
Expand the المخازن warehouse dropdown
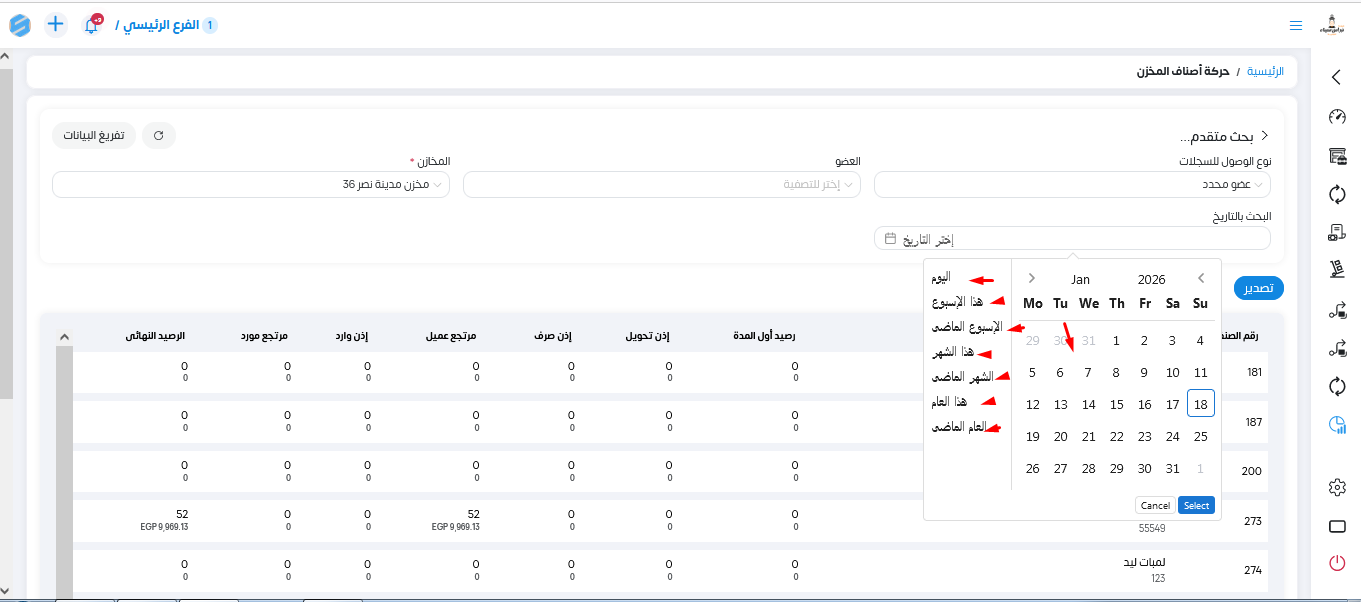(250, 185)
